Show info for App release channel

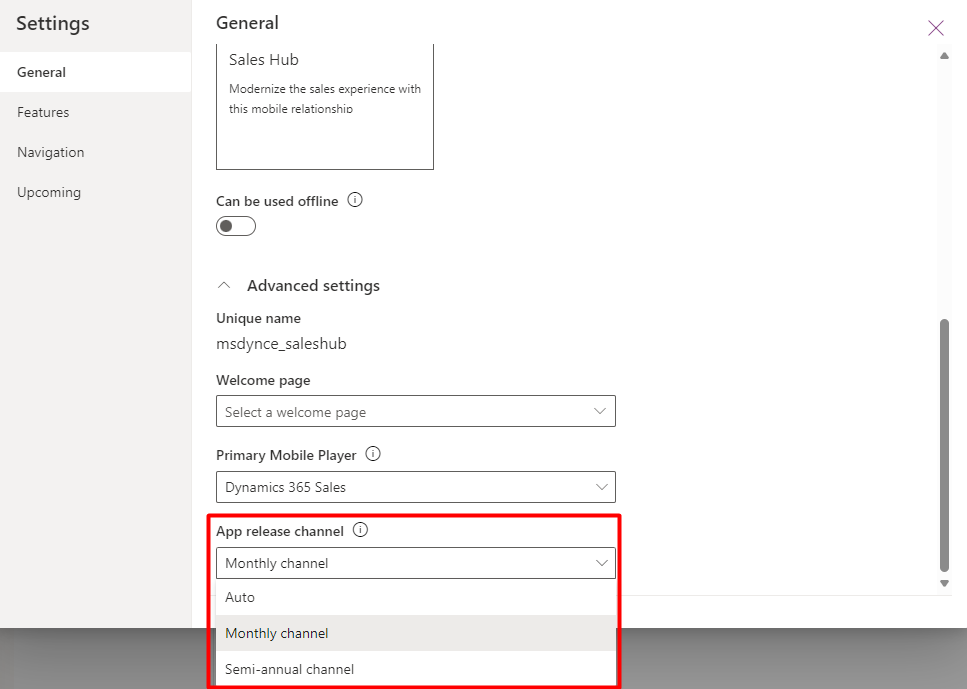pyautogui.click(x=360, y=530)
